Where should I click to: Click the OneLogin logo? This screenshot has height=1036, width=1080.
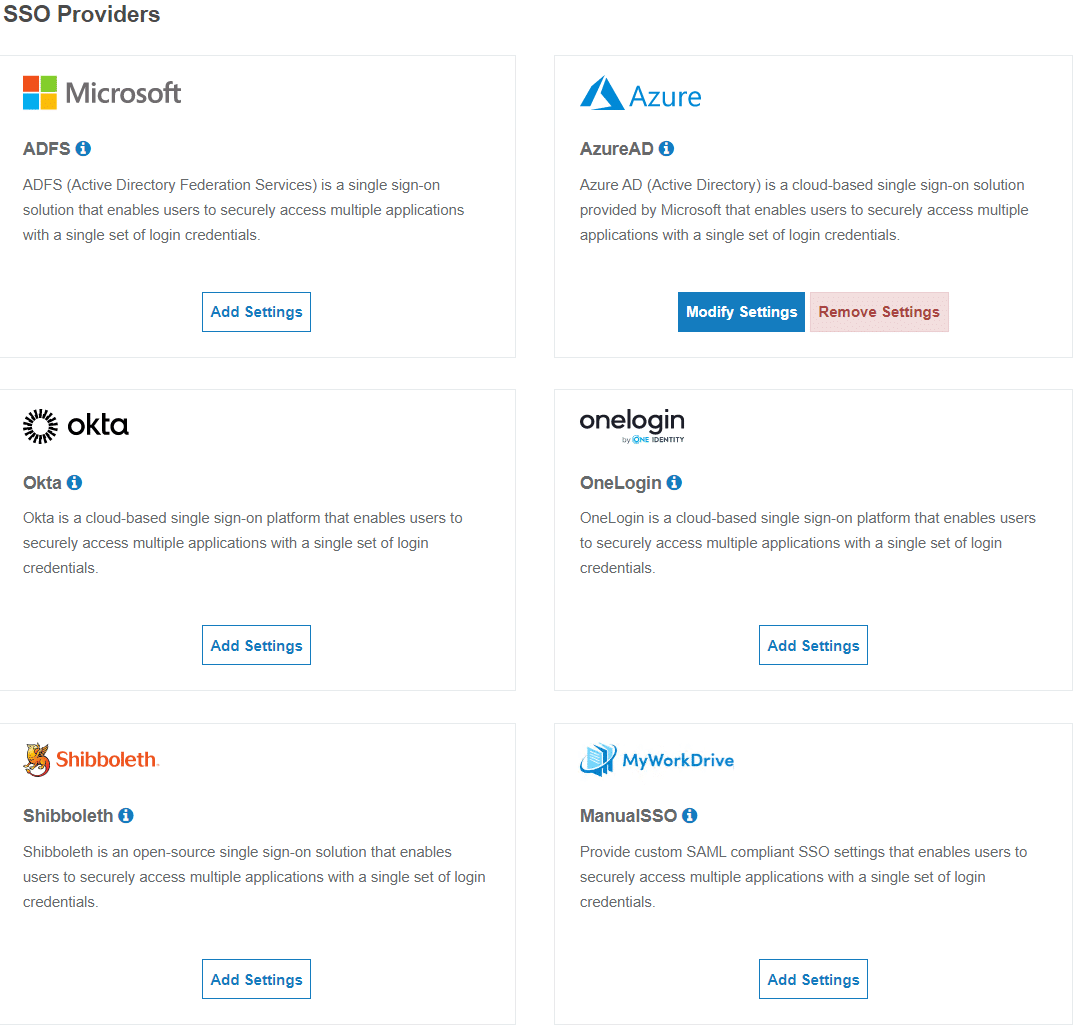632,425
